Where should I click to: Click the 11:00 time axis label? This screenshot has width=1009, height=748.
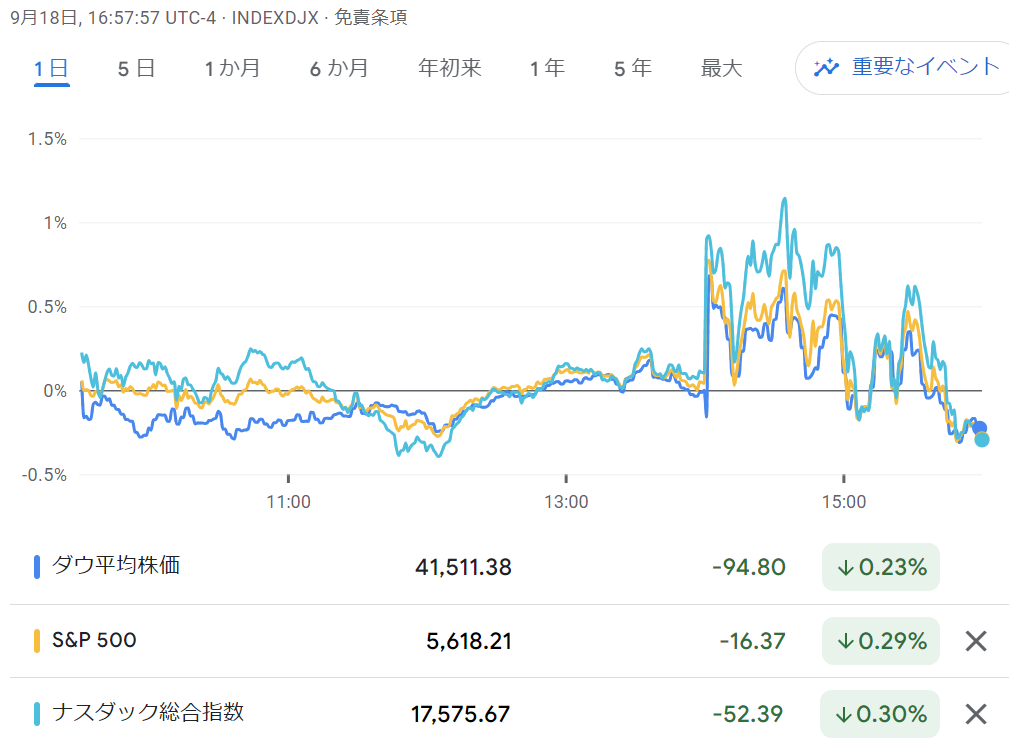point(288,501)
